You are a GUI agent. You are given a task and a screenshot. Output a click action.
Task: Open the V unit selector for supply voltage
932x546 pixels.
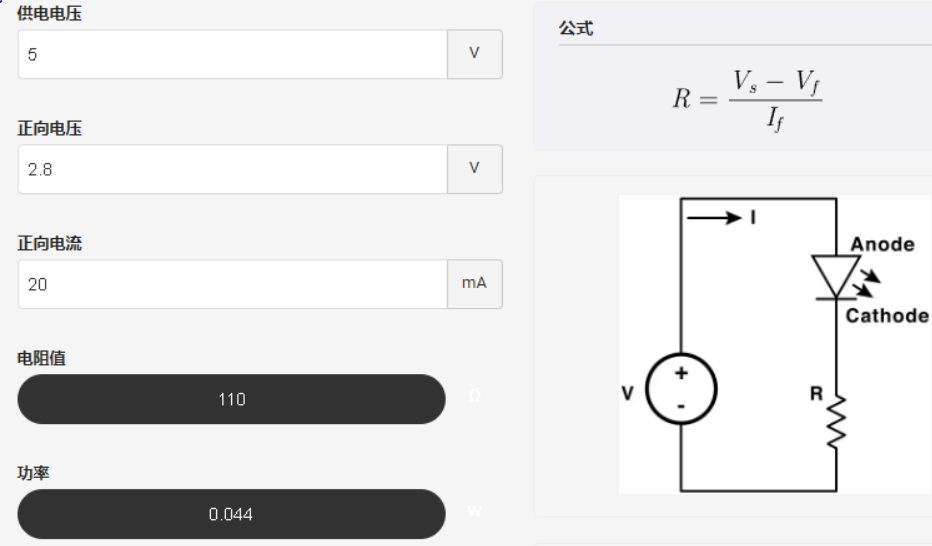point(474,54)
